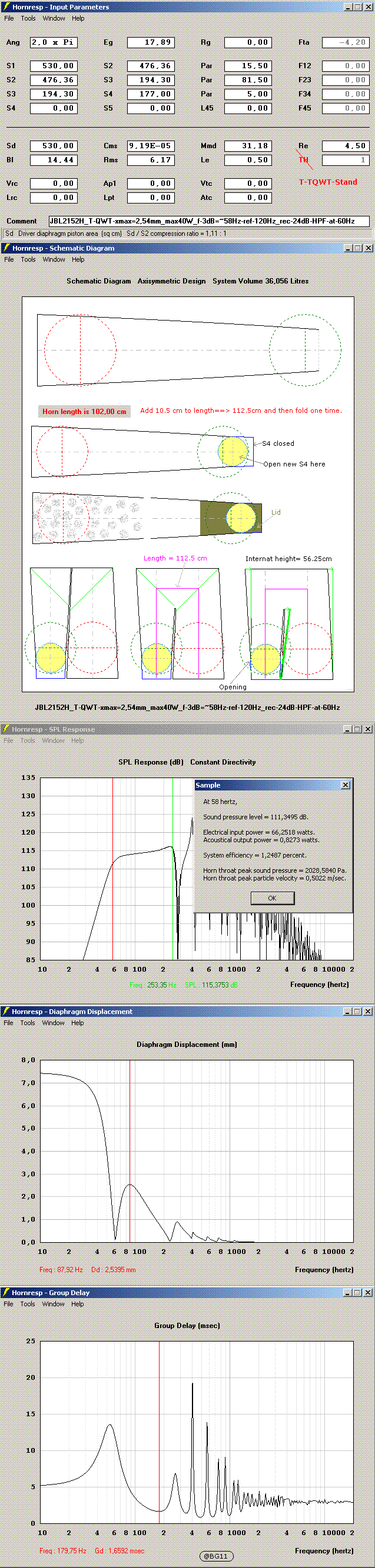The width and height of the screenshot is (375, 1568).
Task: Click the Gd 1,6592 msec readout
Action: 120,1551
